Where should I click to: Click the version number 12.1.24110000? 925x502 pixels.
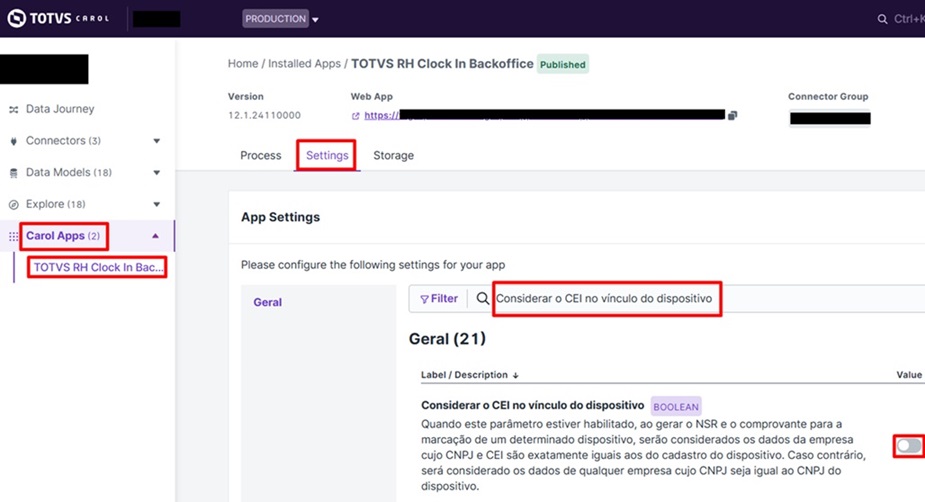tap(264, 116)
